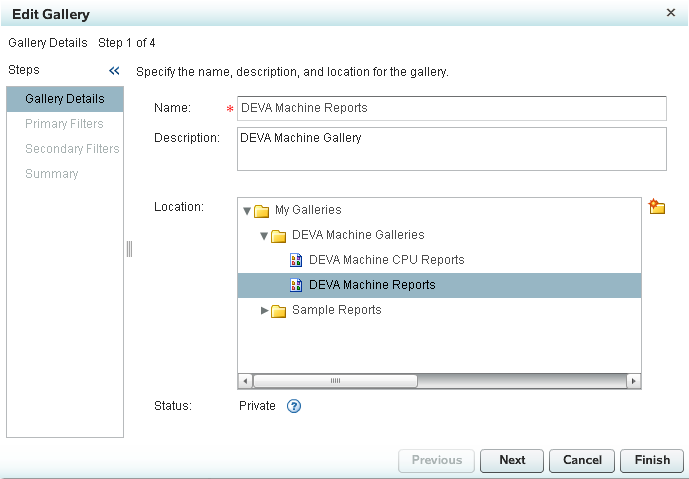Click the Next button
Viewport: 689px width, 479px height.
coord(512,460)
